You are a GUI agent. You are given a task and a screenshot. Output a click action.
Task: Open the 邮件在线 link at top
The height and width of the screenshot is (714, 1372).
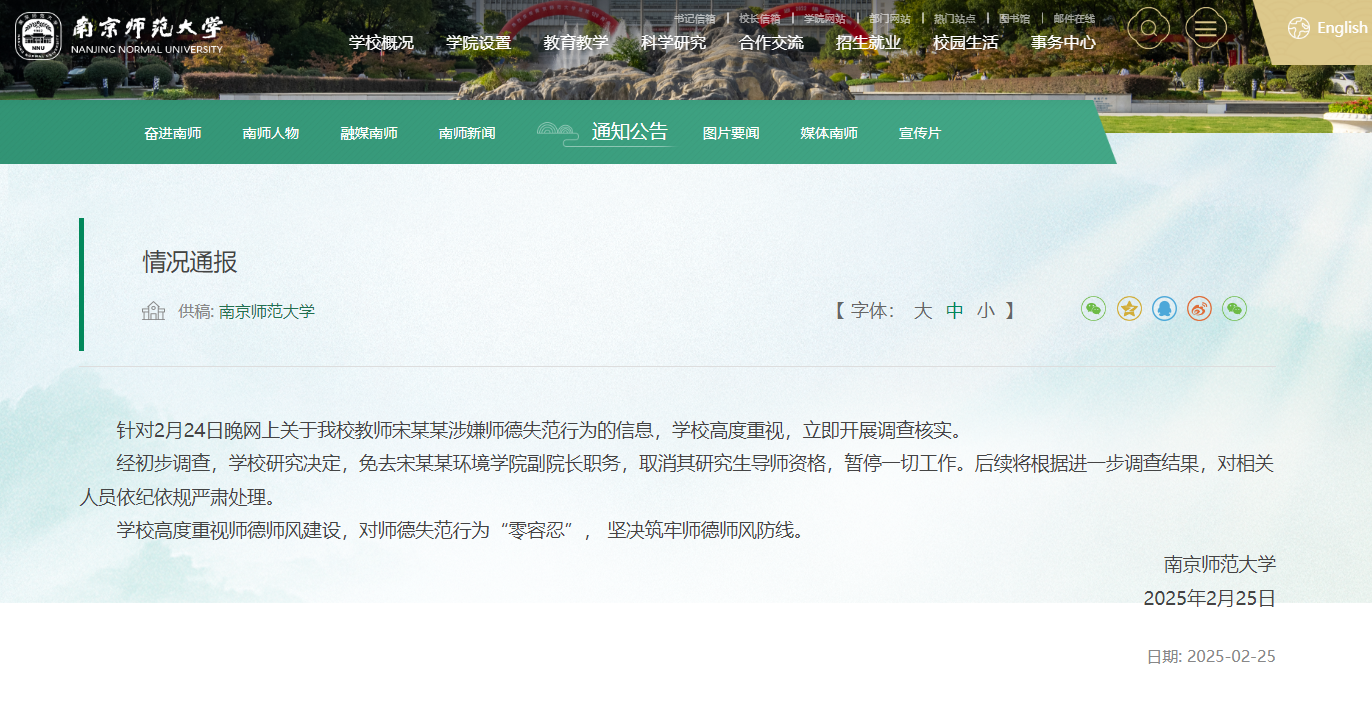(1074, 18)
